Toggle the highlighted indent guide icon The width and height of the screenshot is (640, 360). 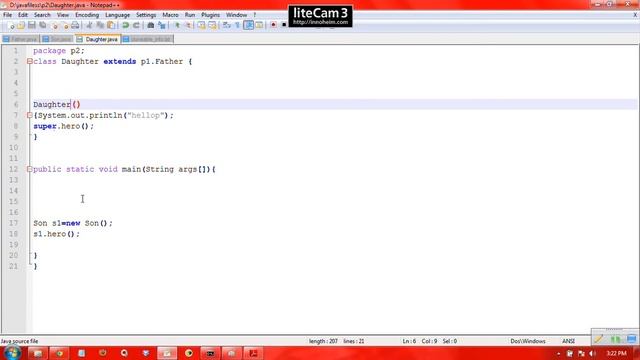(x=248, y=25)
